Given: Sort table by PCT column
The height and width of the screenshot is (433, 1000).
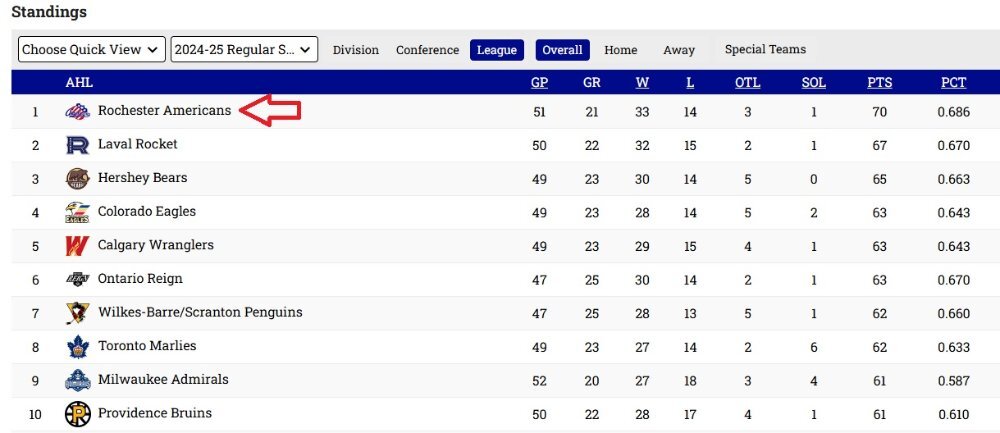Looking at the screenshot, I should tap(953, 82).
